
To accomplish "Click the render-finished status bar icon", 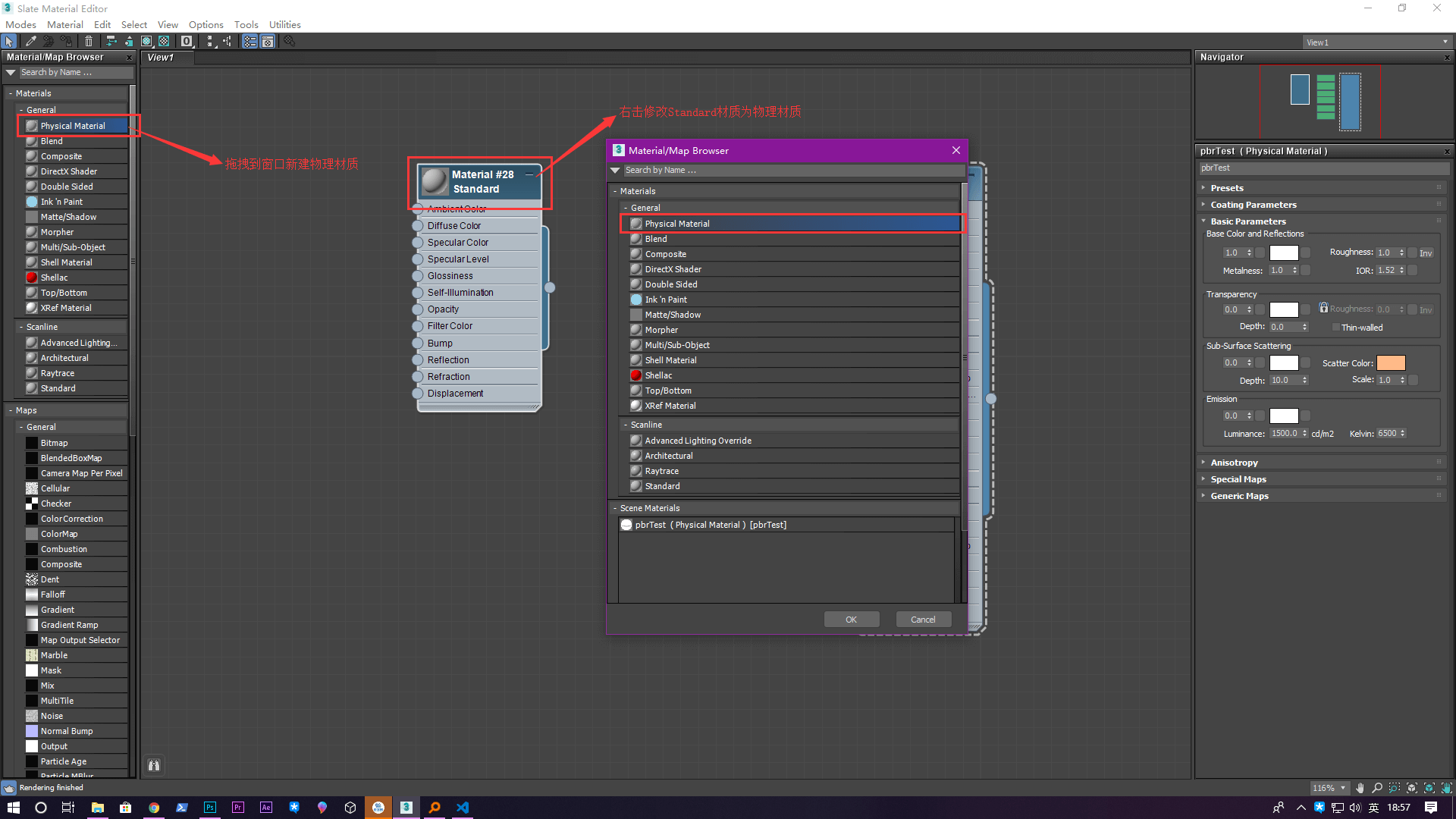I will (x=10, y=787).
